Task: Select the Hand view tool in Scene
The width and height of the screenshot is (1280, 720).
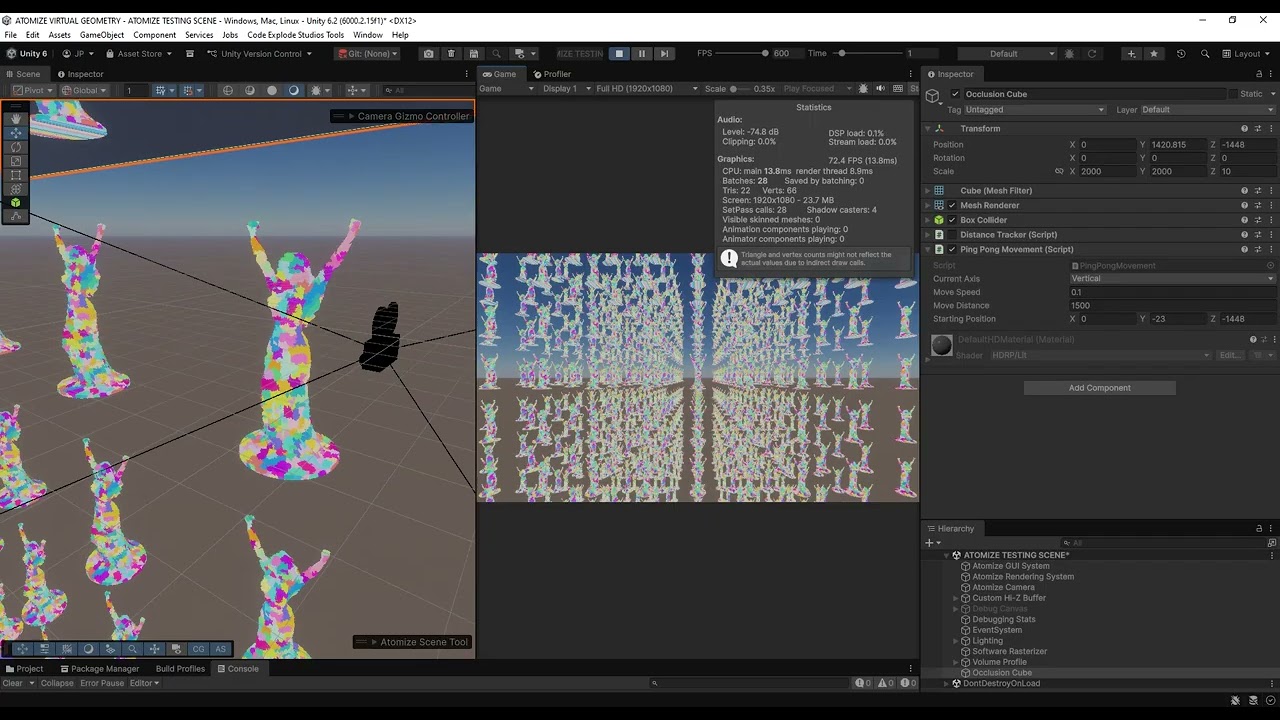Action: (15, 119)
